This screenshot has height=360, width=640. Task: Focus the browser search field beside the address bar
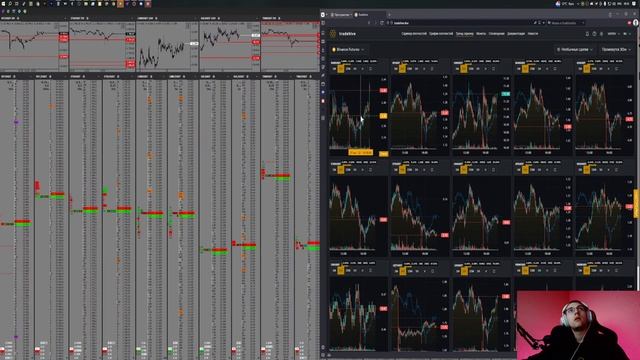pos(567,23)
